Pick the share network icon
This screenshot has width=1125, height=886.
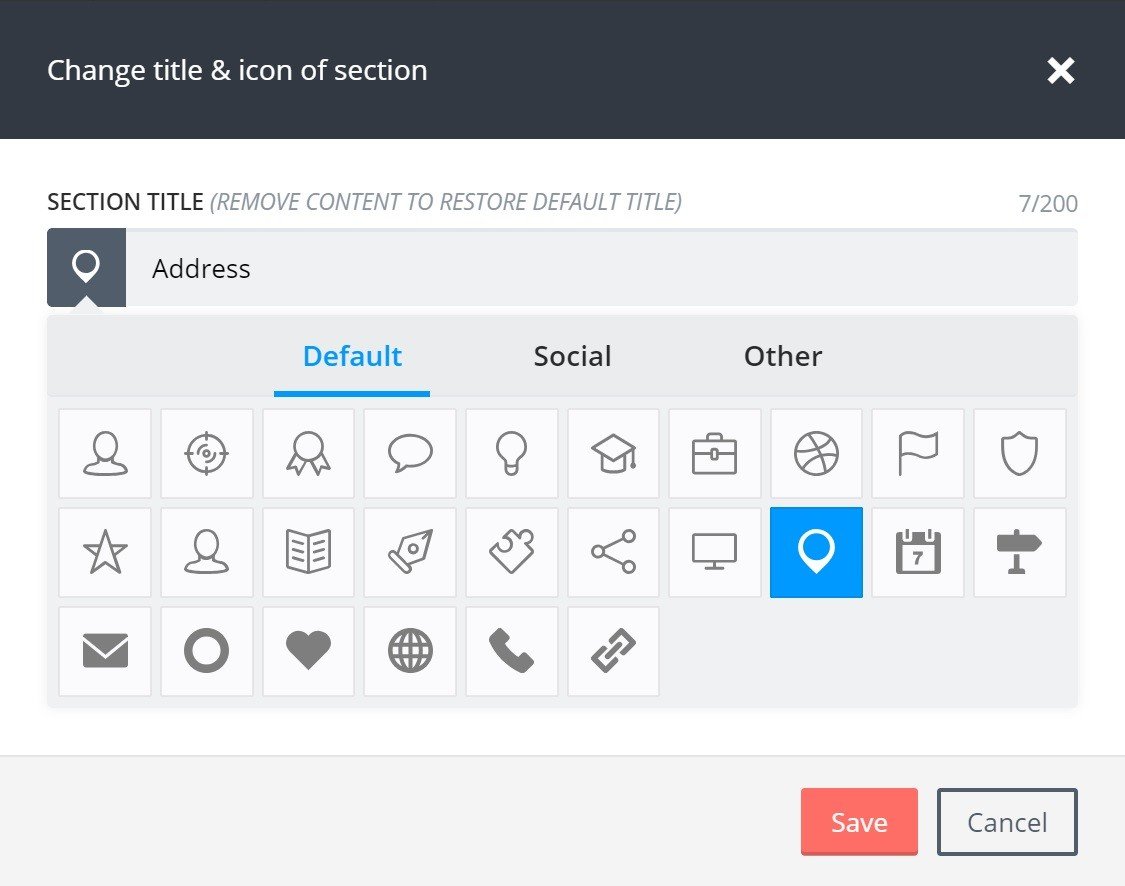tap(613, 552)
